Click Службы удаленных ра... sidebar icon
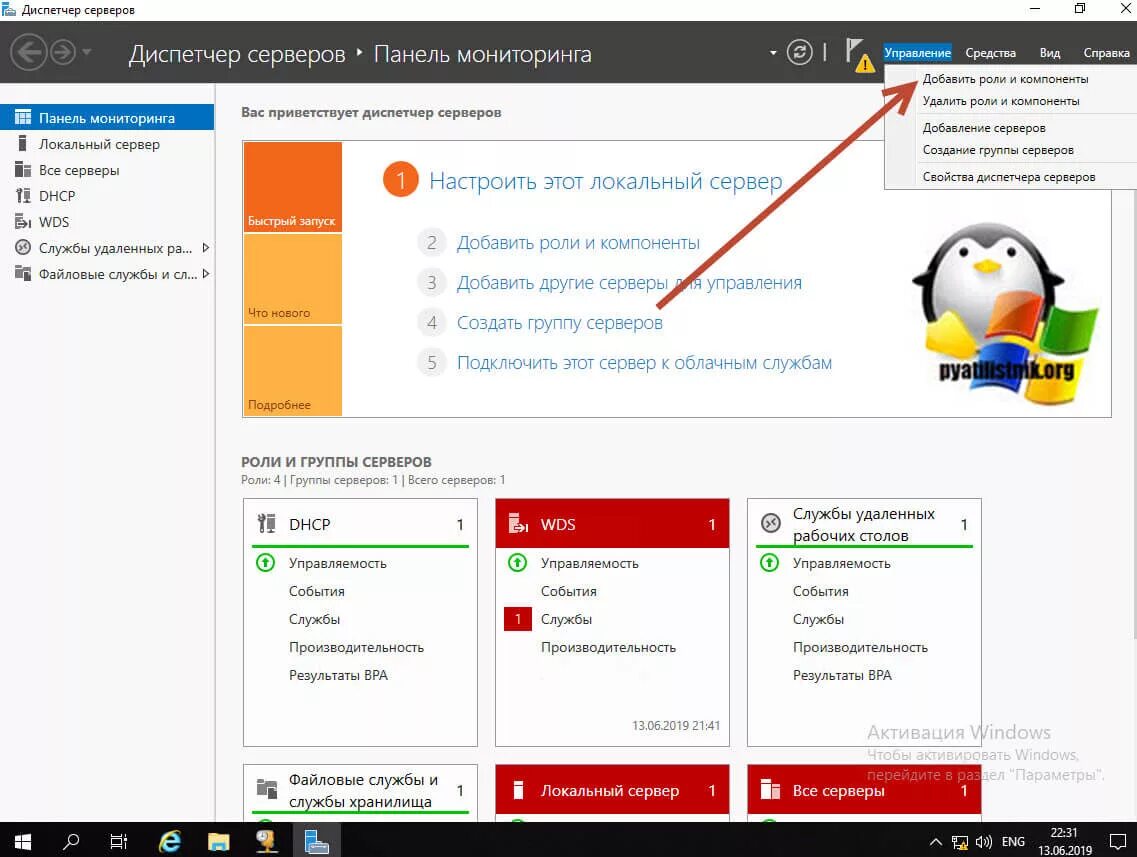This screenshot has height=857, width=1137. pos(23,248)
